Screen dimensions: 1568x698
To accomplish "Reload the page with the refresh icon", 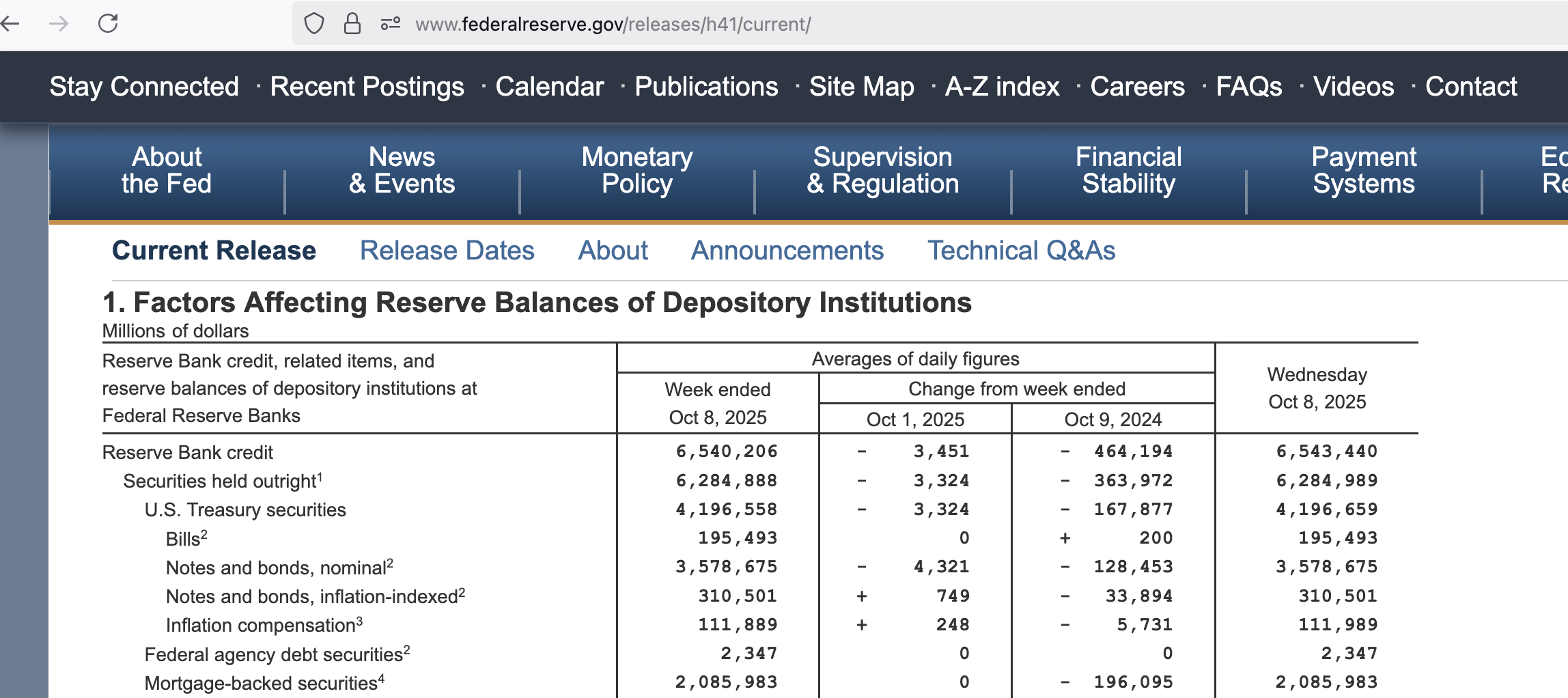I will tap(108, 24).
